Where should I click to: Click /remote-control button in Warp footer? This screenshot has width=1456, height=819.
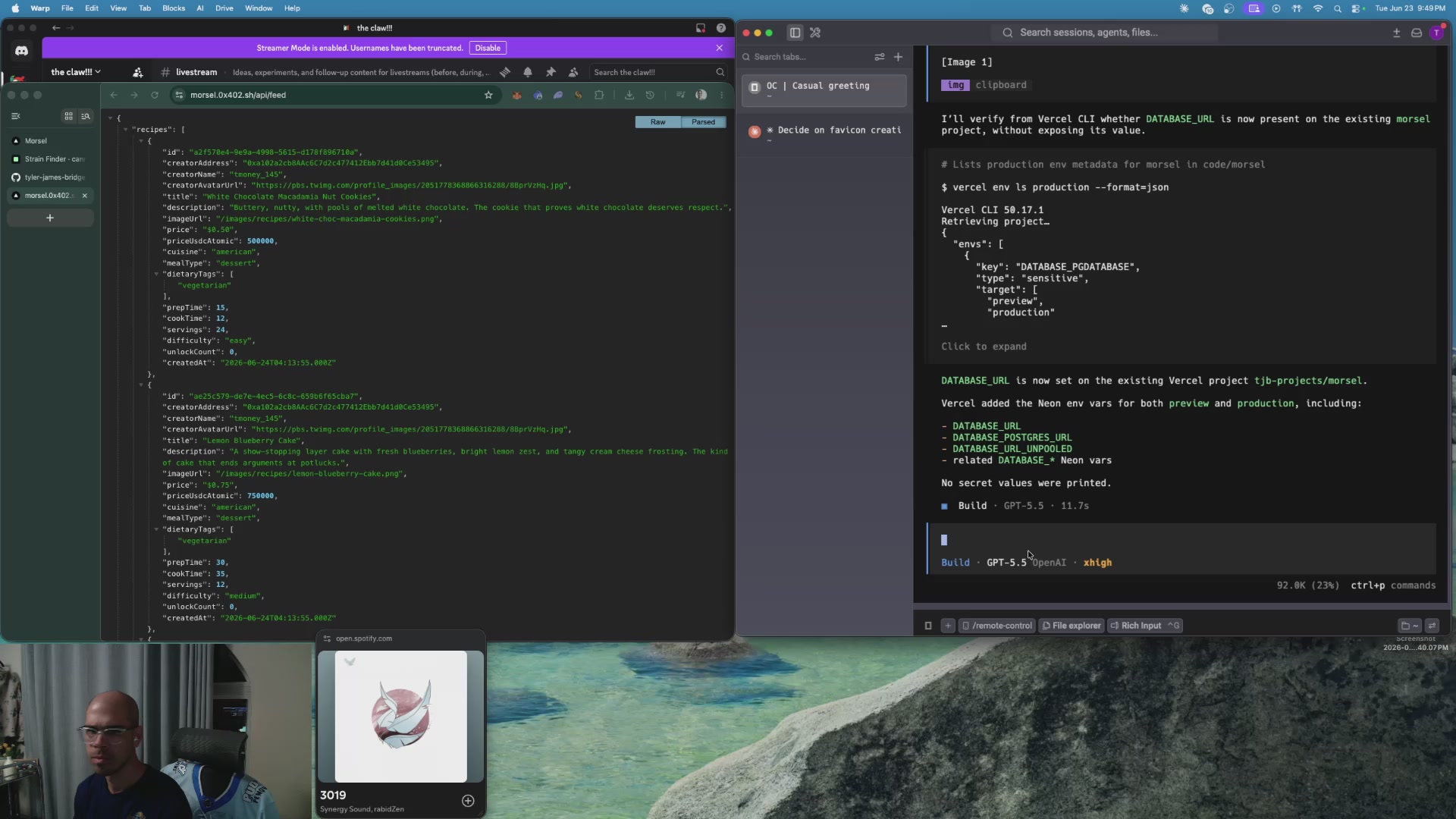click(x=997, y=626)
